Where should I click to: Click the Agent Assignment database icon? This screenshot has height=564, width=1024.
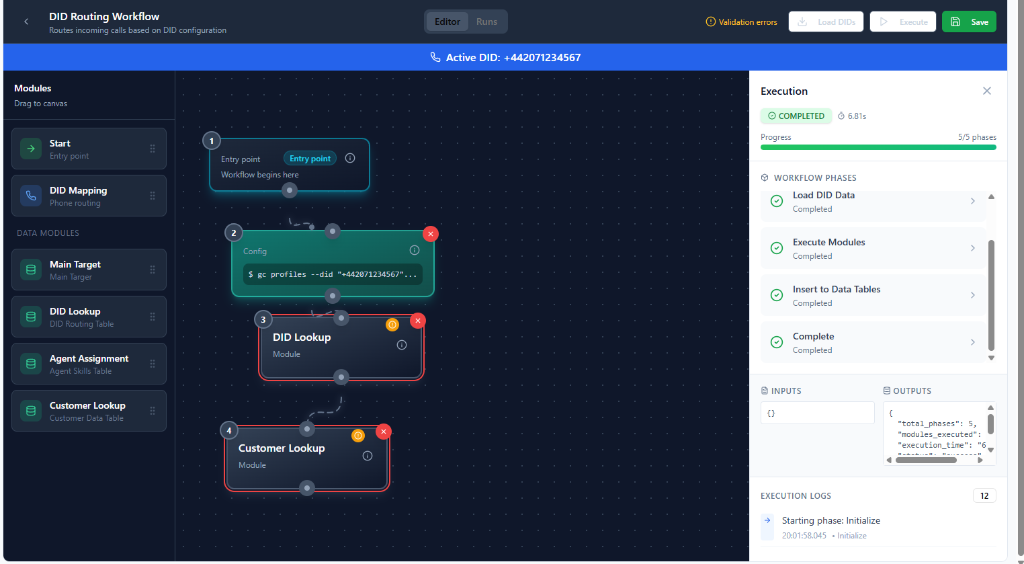click(30, 364)
